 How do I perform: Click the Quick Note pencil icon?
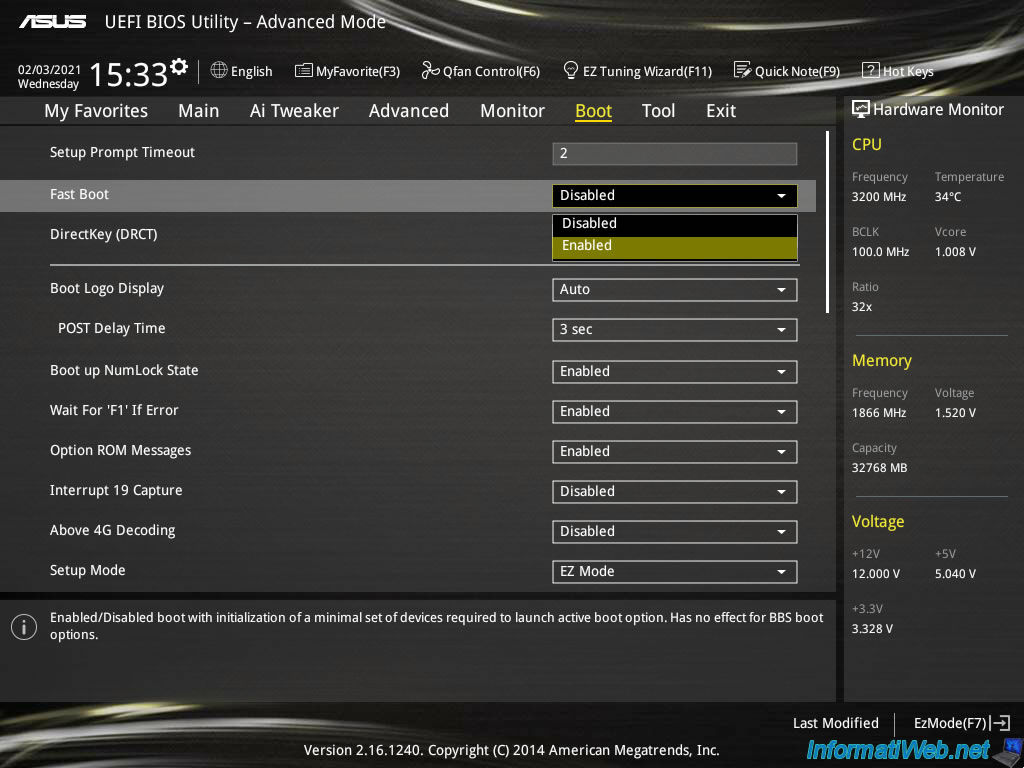pyautogui.click(x=743, y=70)
